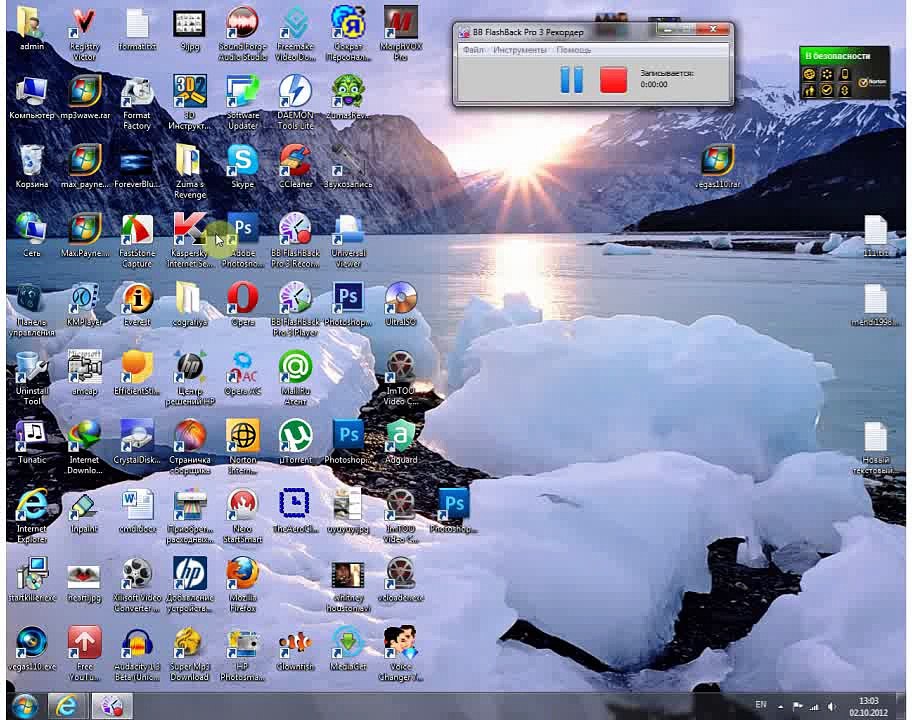Select the Adguard desktop icon
The height and width of the screenshot is (720, 912).
401,442
